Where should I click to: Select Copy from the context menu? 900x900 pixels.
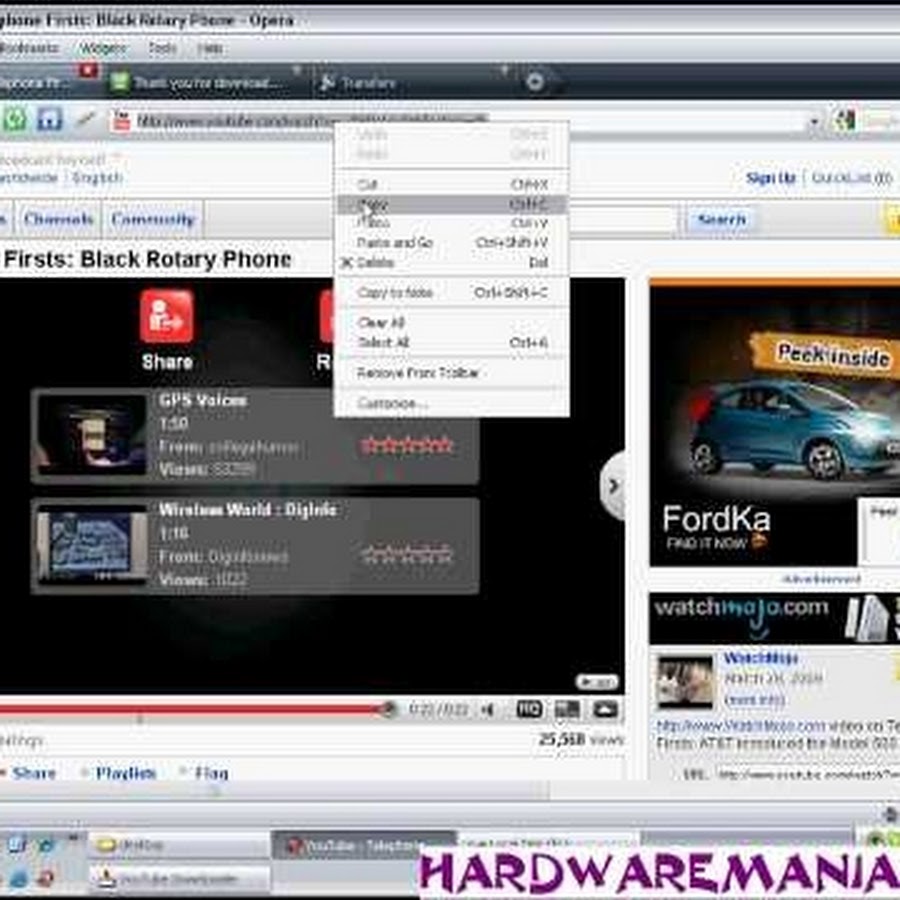[x=373, y=204]
